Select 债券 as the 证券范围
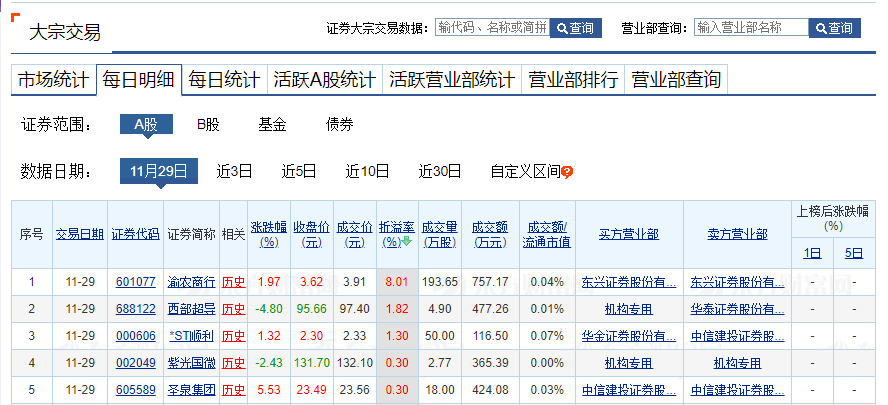Viewport: 888px width, 405px height. point(339,125)
